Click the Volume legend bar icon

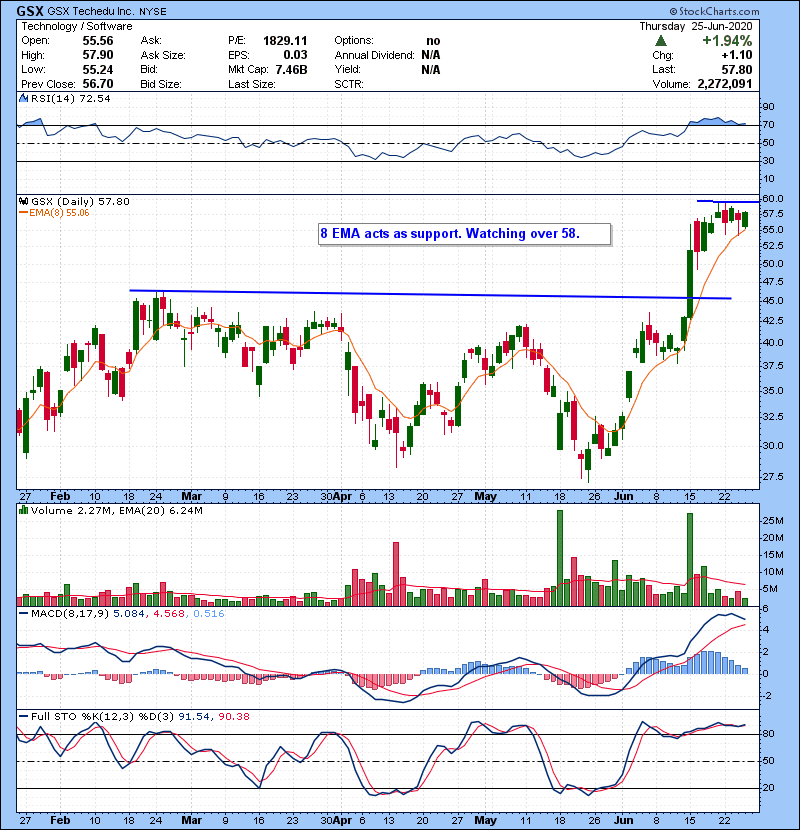23,510
